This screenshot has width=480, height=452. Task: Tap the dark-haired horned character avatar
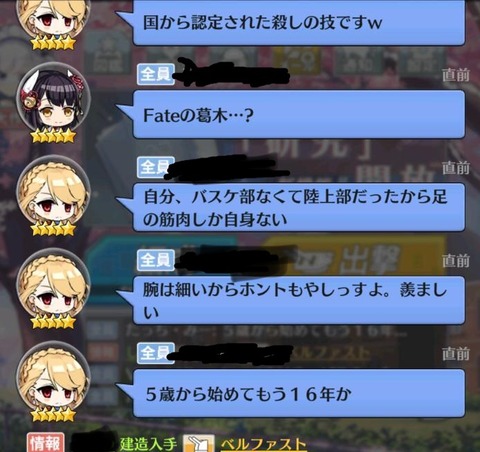pos(53,98)
